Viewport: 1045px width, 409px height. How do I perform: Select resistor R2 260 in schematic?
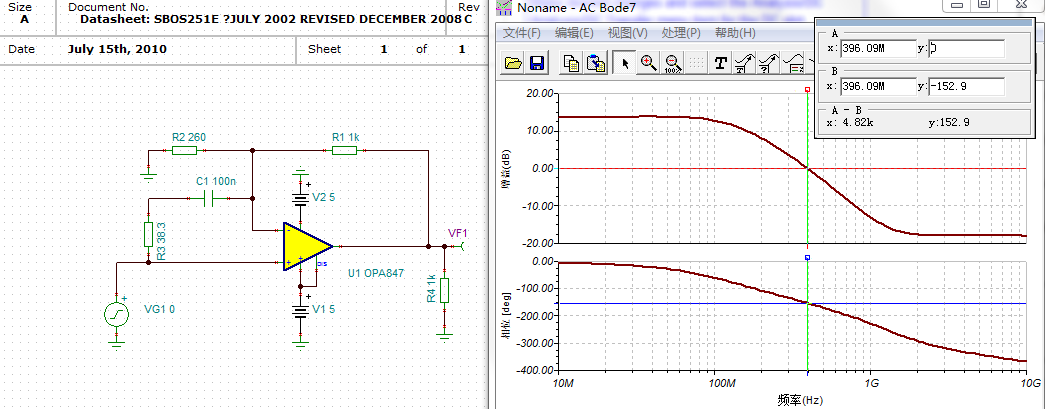[x=184, y=151]
